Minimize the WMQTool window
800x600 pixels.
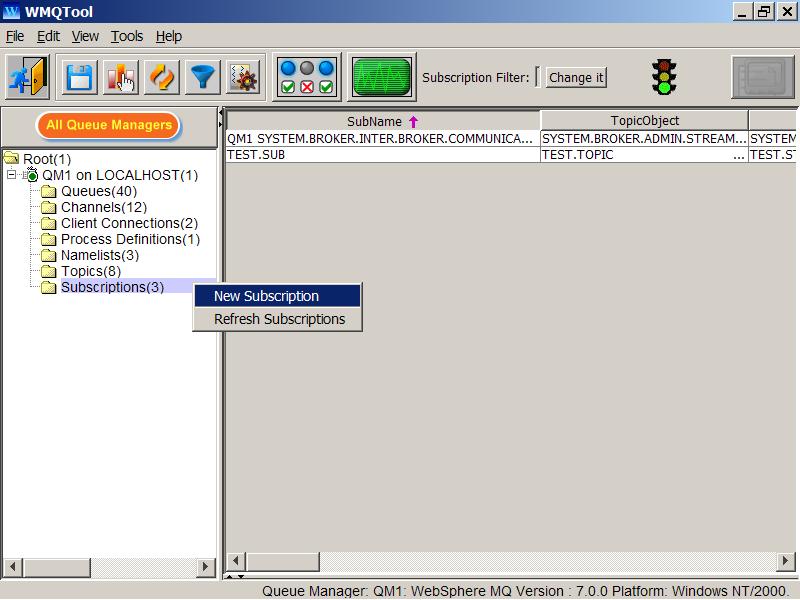click(x=742, y=11)
